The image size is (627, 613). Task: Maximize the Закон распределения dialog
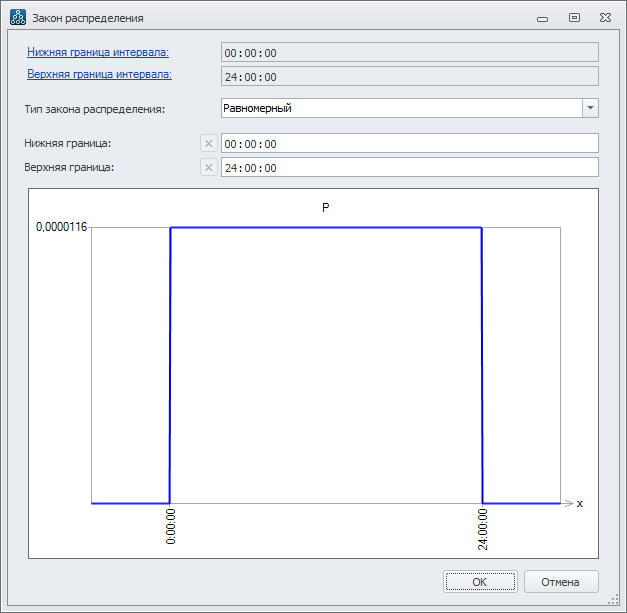574,17
